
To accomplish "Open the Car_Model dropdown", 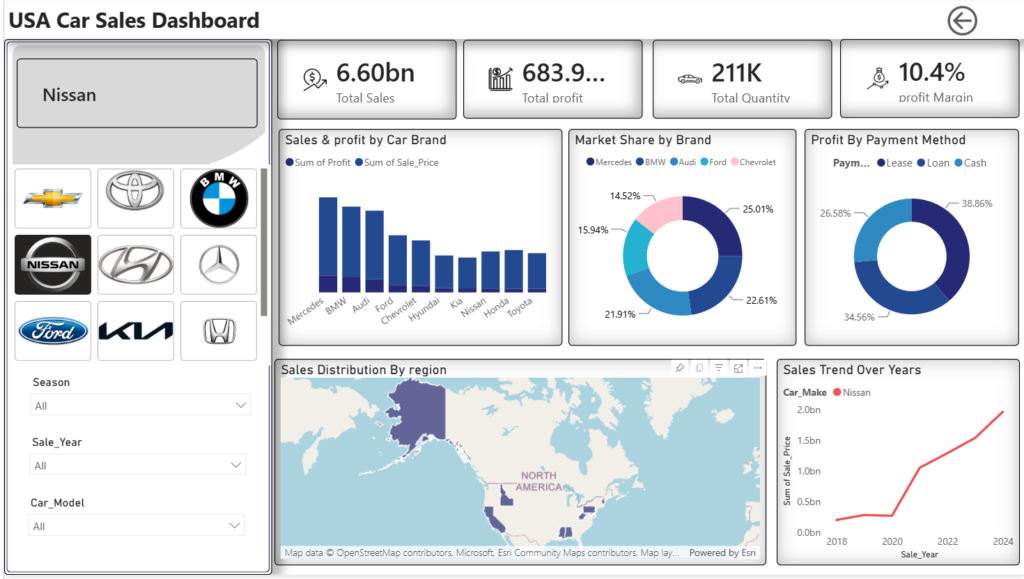I will (136, 526).
